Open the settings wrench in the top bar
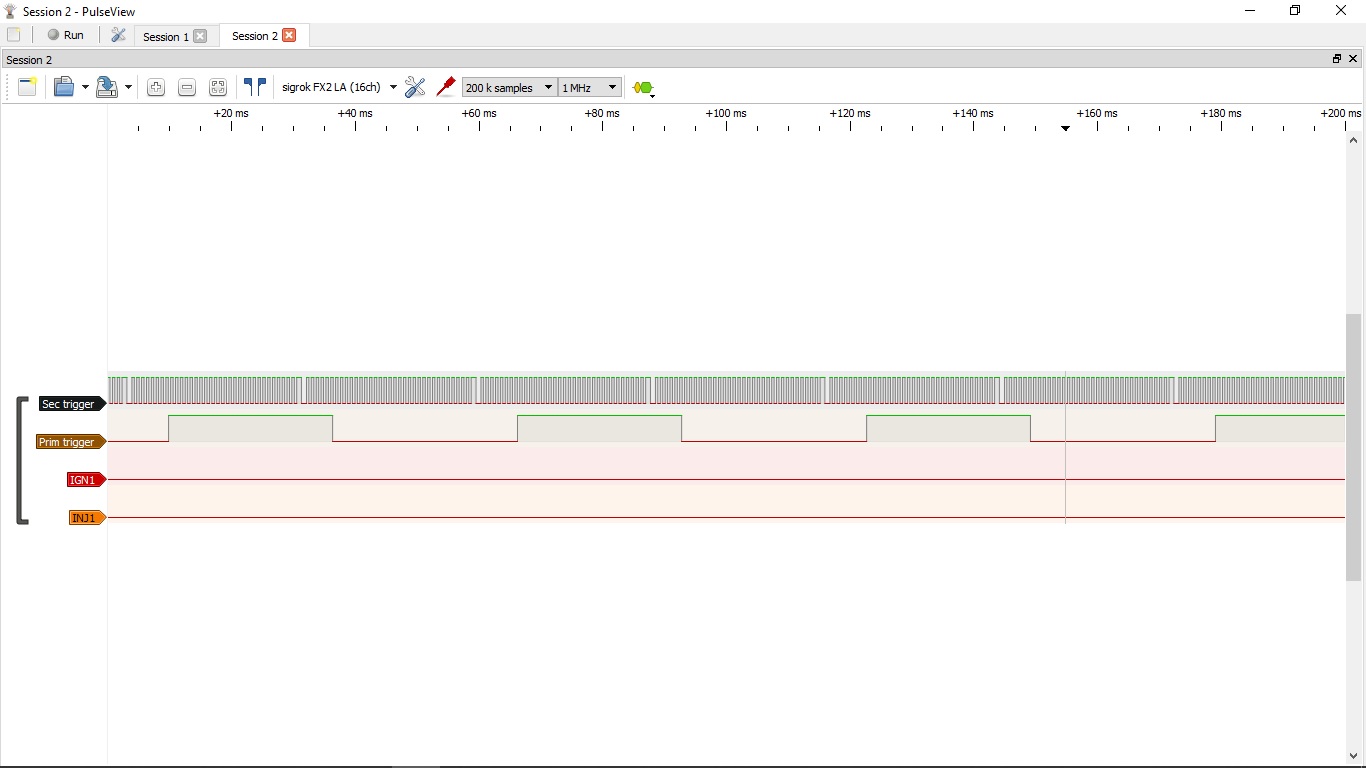The height and width of the screenshot is (768, 1366). click(118, 35)
